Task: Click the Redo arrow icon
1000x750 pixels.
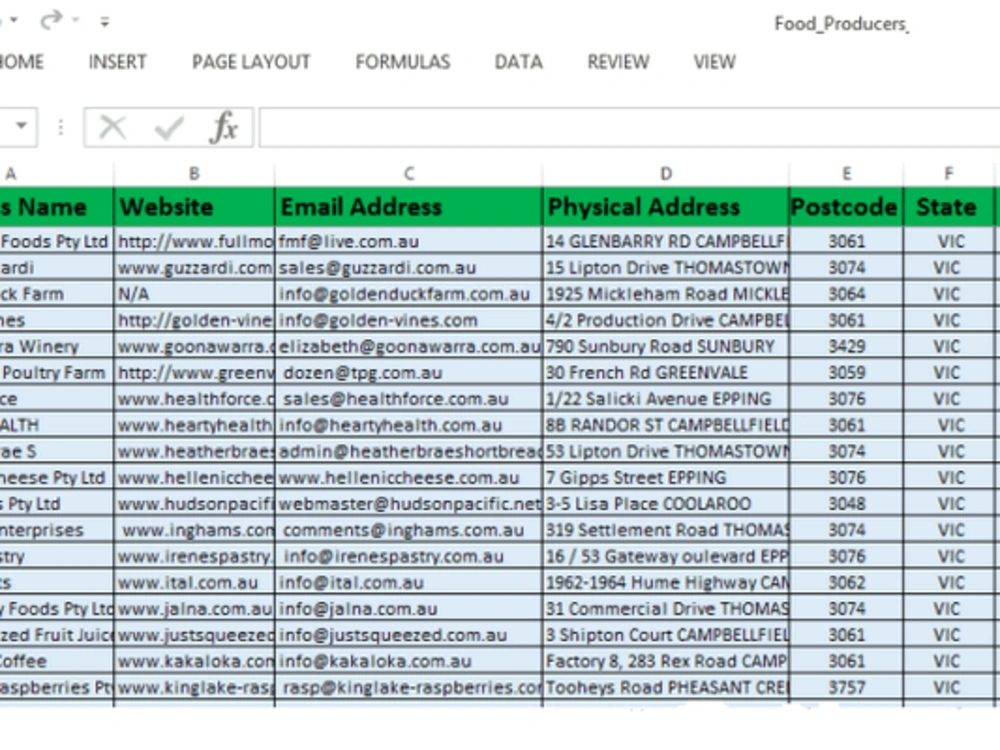Action: coord(51,20)
